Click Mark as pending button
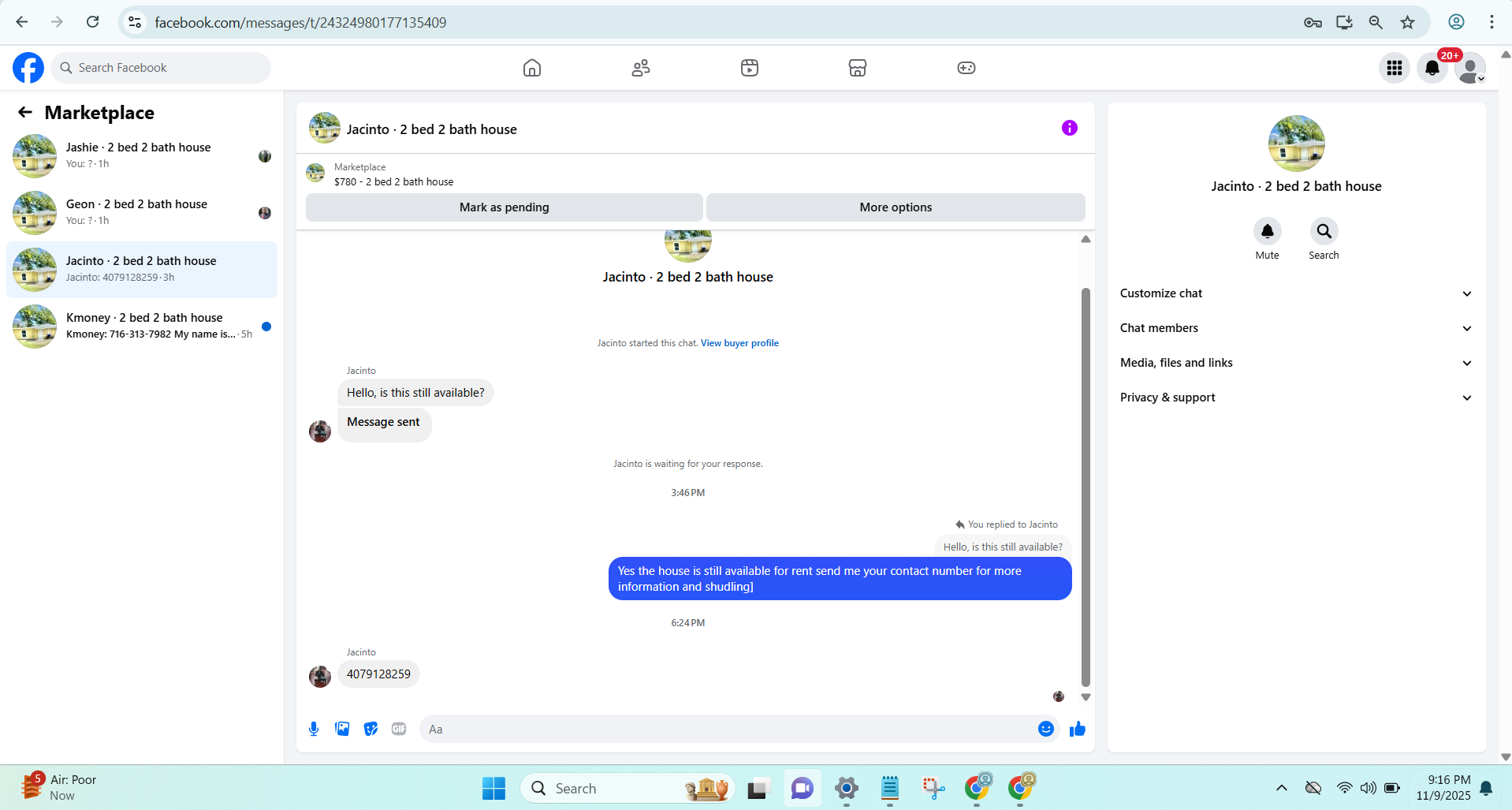Viewport: 1512px width, 810px height. point(505,207)
